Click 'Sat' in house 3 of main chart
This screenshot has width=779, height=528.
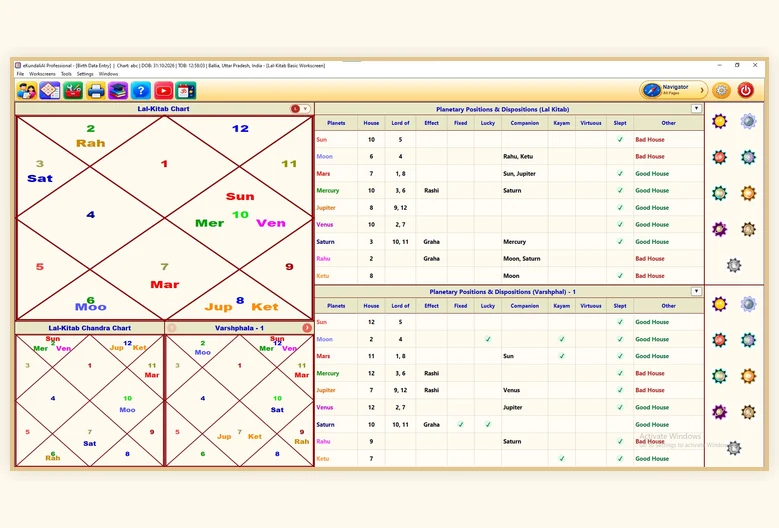40,178
